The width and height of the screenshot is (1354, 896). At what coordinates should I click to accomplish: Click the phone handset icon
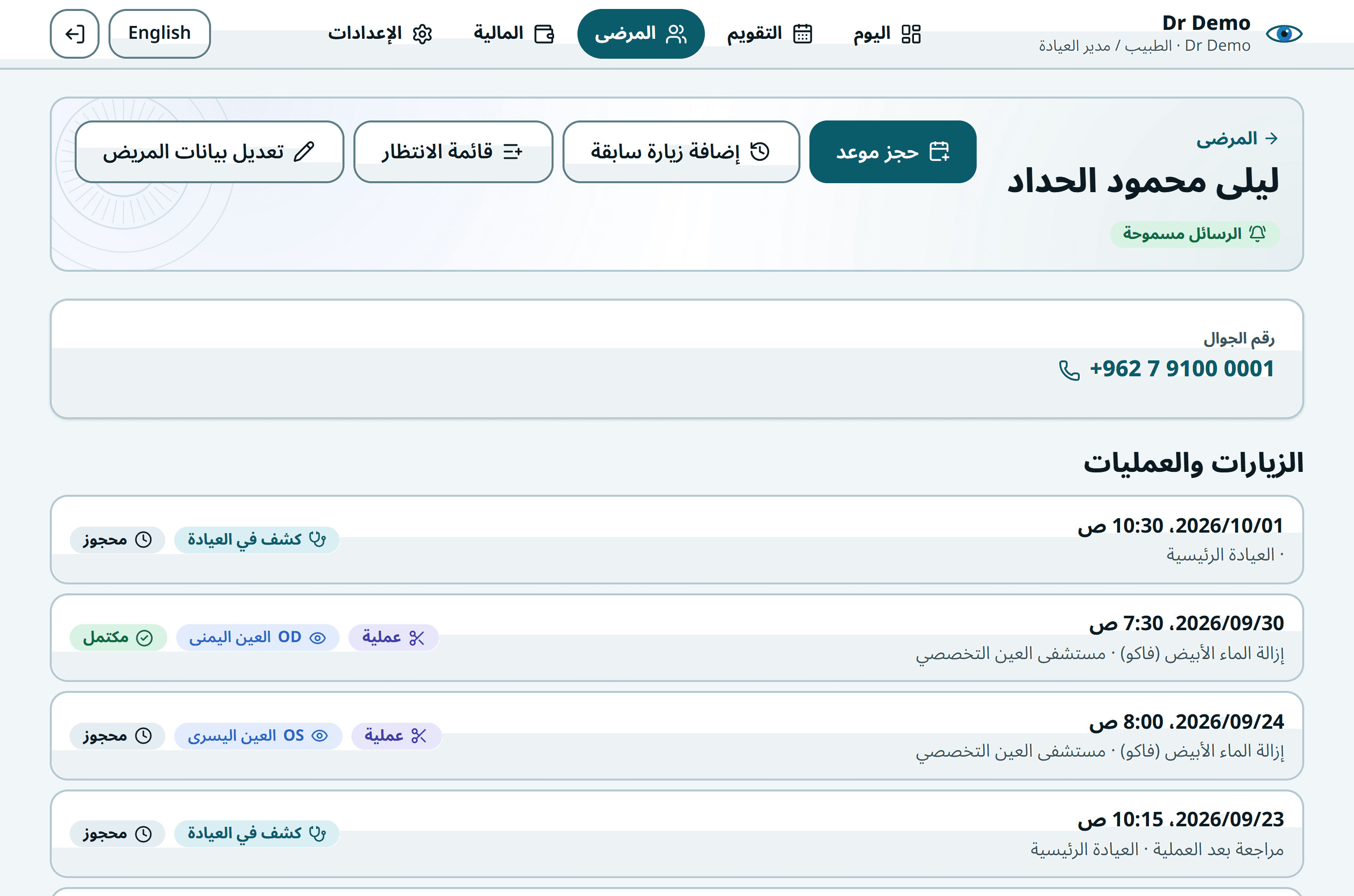point(1069,370)
